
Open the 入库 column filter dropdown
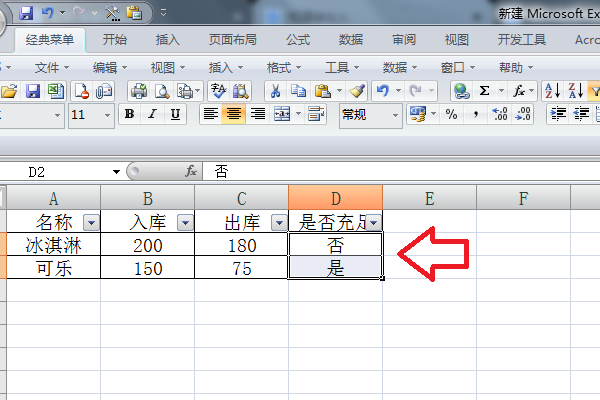pos(185,222)
